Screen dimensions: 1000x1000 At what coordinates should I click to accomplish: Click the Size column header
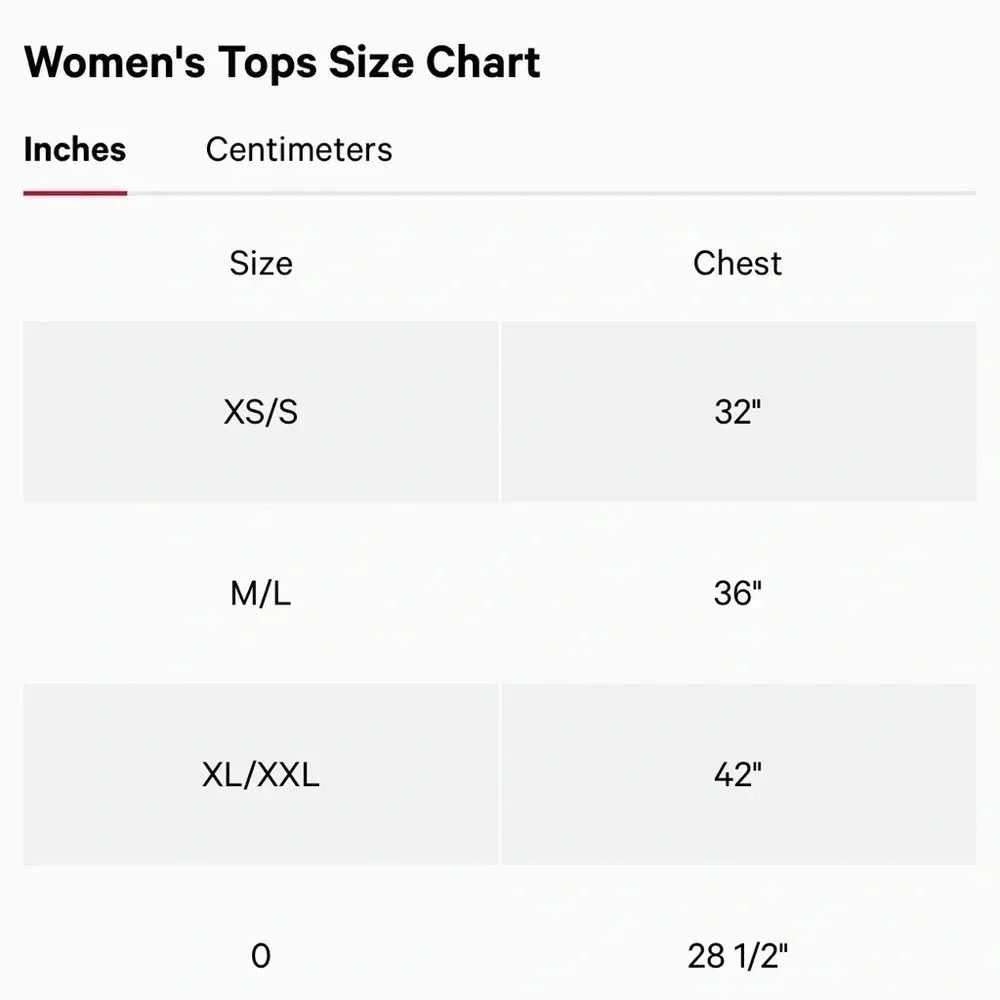tap(261, 263)
